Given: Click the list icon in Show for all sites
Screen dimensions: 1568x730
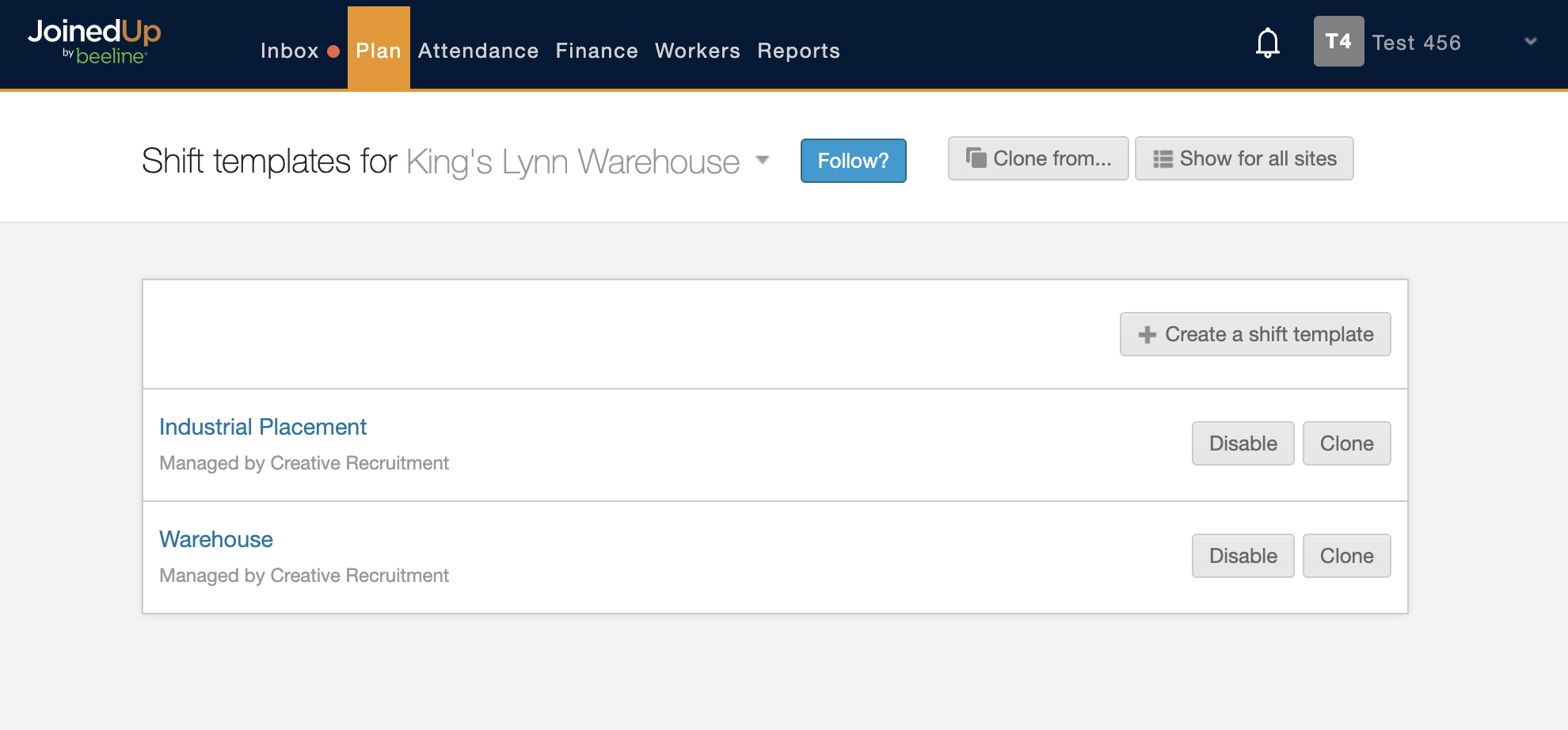Looking at the screenshot, I should (1162, 159).
